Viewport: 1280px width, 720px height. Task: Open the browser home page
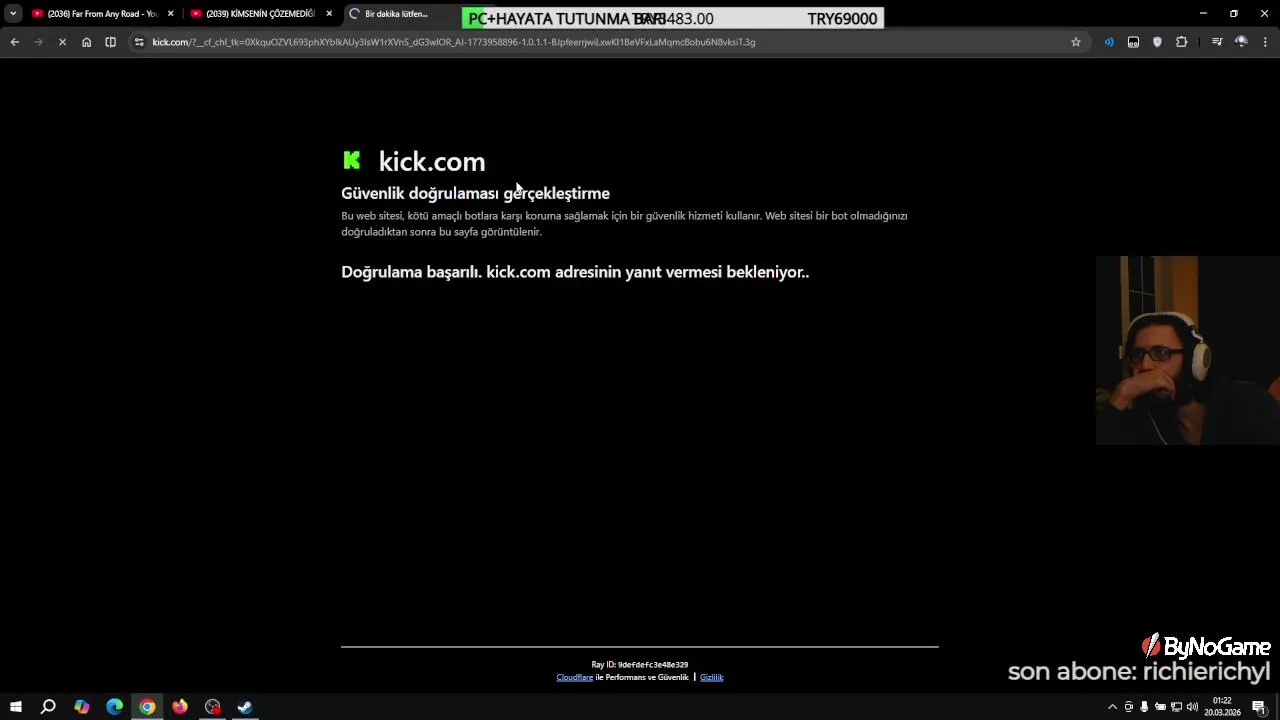click(86, 42)
